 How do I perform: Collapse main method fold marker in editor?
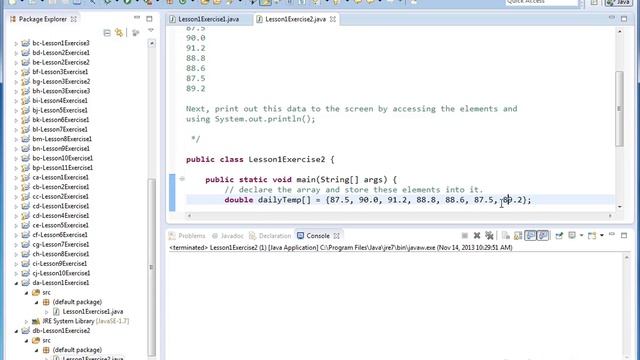tap(182, 179)
